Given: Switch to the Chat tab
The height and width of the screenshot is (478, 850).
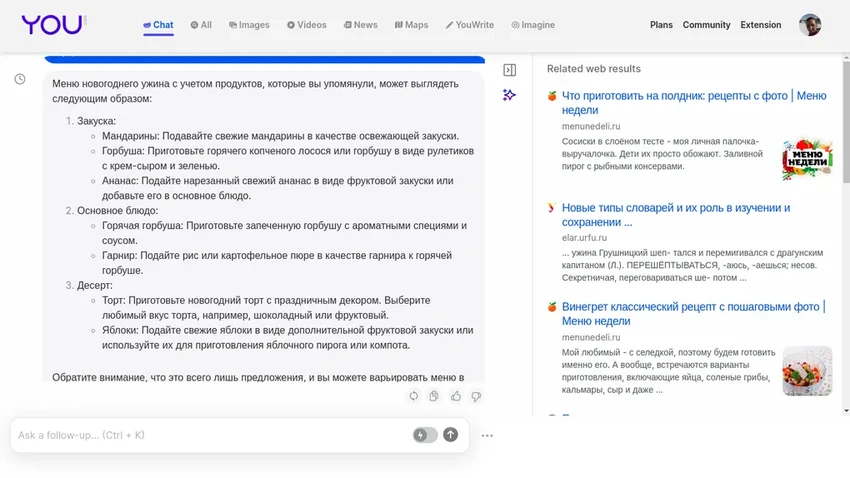Looking at the screenshot, I should [x=158, y=25].
